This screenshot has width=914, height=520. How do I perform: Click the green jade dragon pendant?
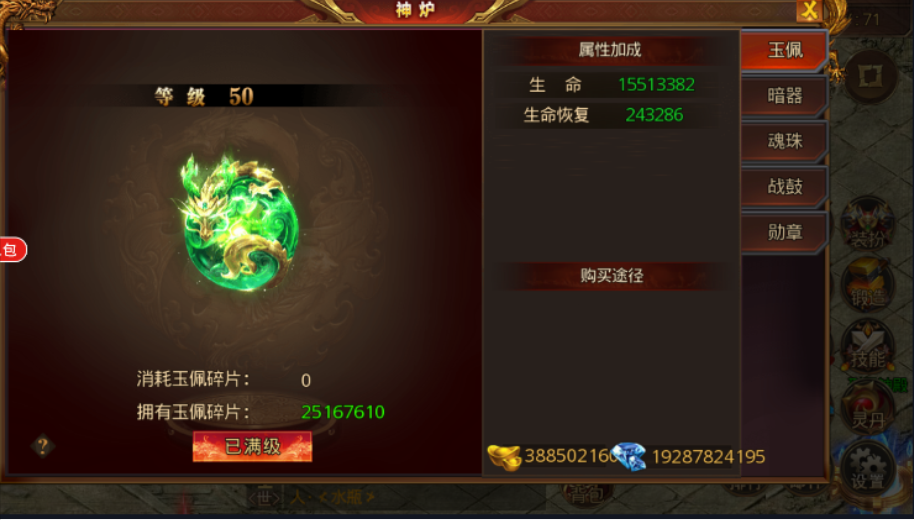click(238, 222)
